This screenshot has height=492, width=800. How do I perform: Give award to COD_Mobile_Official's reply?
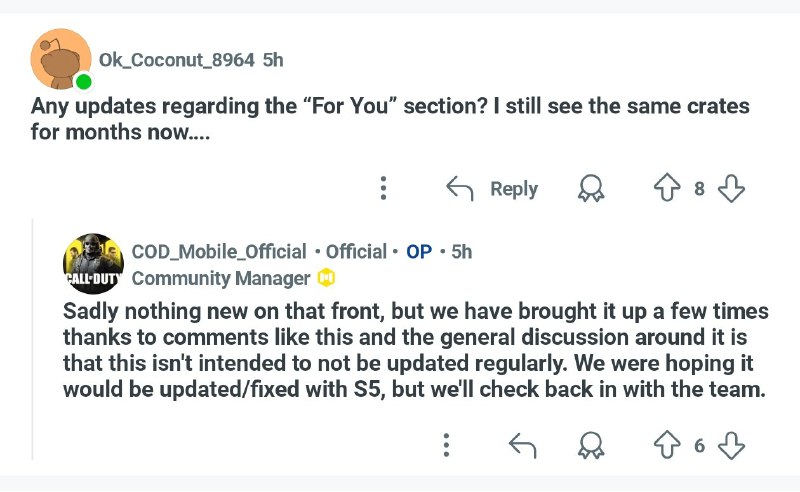[591, 445]
